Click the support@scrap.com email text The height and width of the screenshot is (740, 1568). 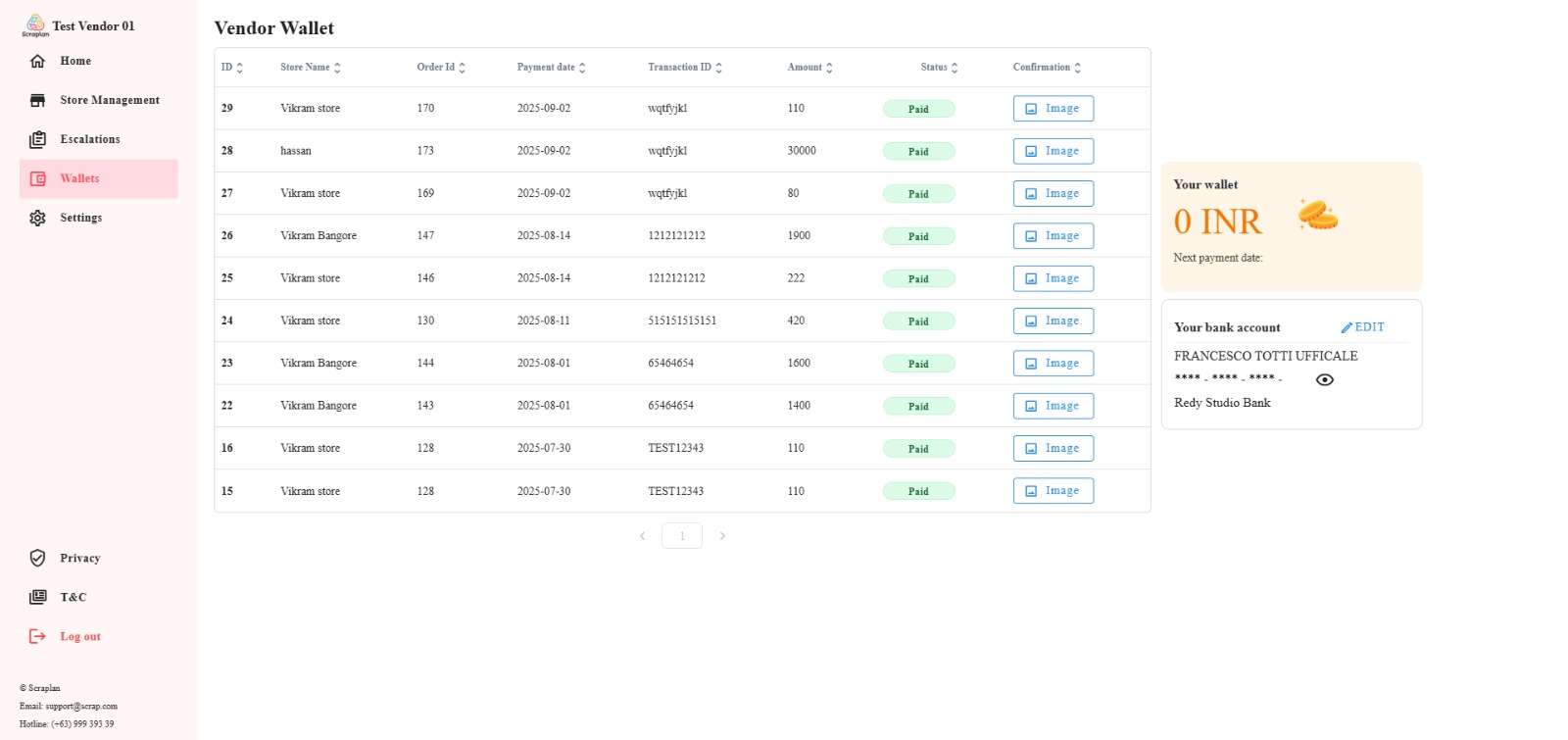81,706
